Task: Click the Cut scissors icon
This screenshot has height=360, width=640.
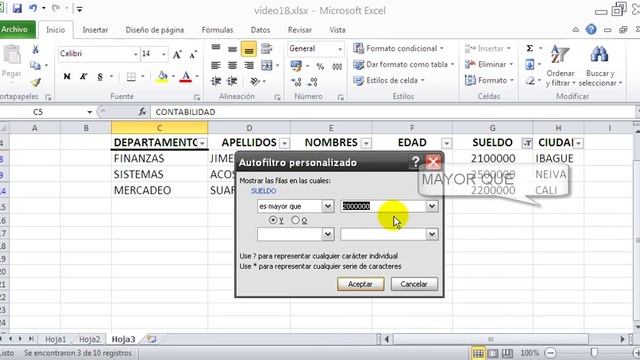Action: click(36, 49)
